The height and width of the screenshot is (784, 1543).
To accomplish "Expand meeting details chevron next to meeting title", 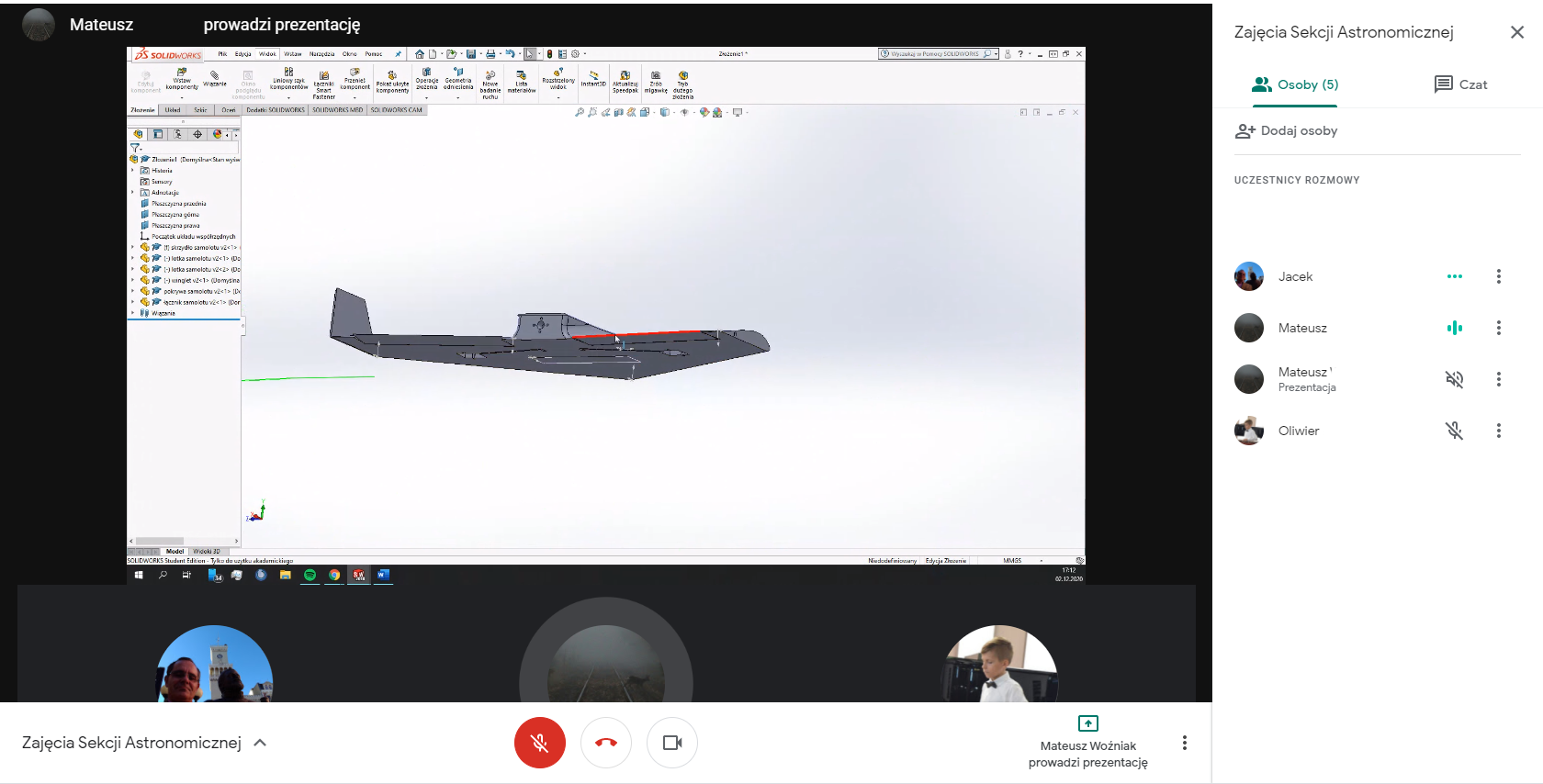I will point(260,743).
